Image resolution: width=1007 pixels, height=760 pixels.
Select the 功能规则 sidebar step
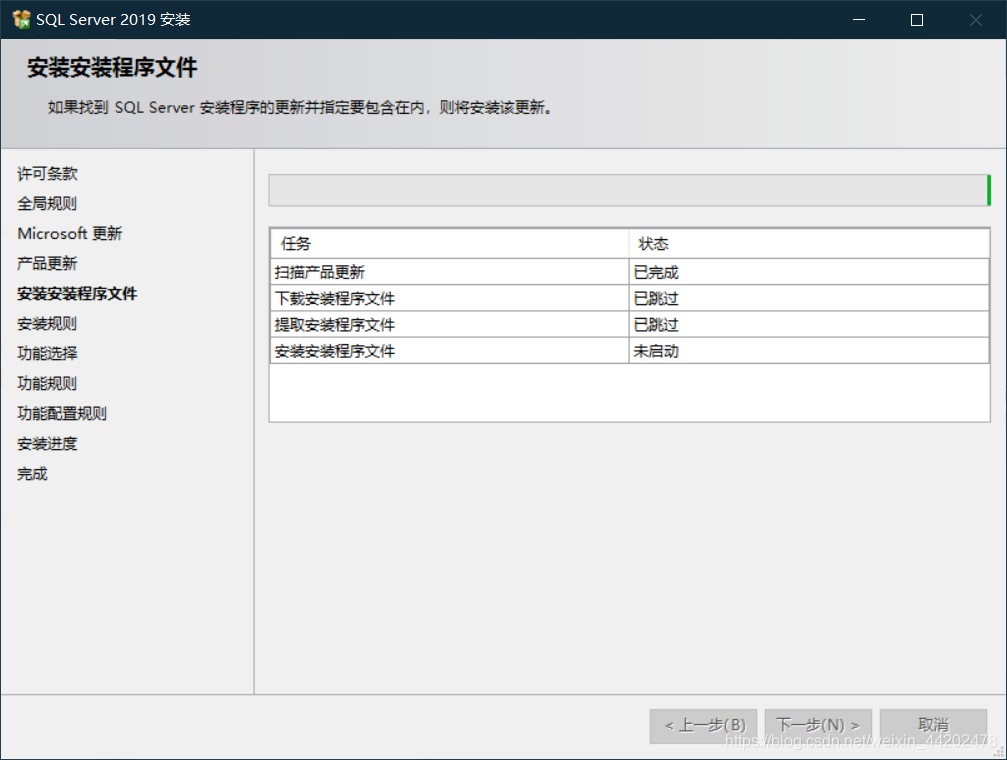47,384
